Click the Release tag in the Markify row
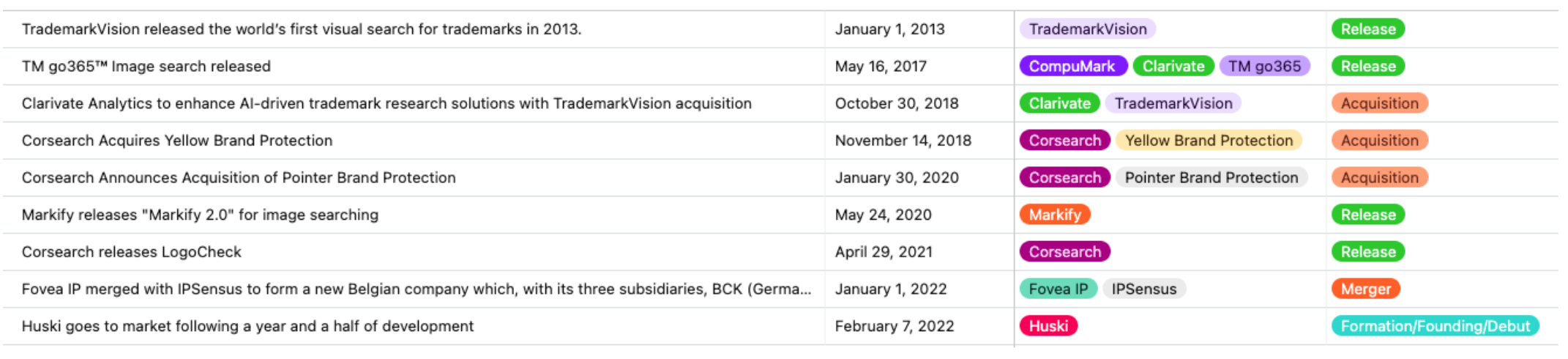1568x359 pixels. (1367, 215)
